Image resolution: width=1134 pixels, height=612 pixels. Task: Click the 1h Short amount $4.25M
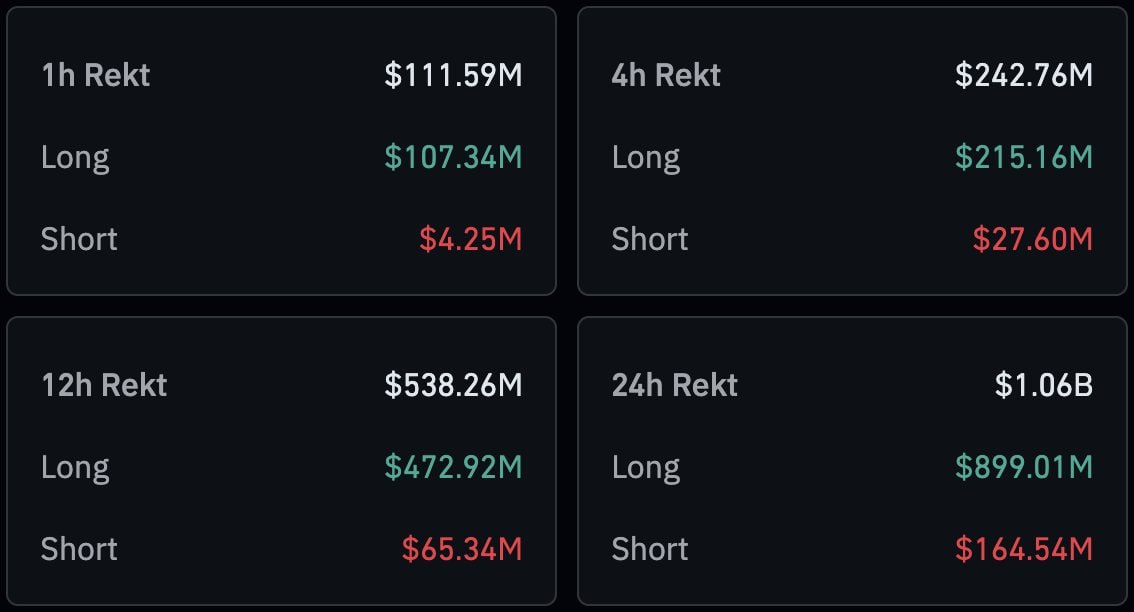point(470,239)
